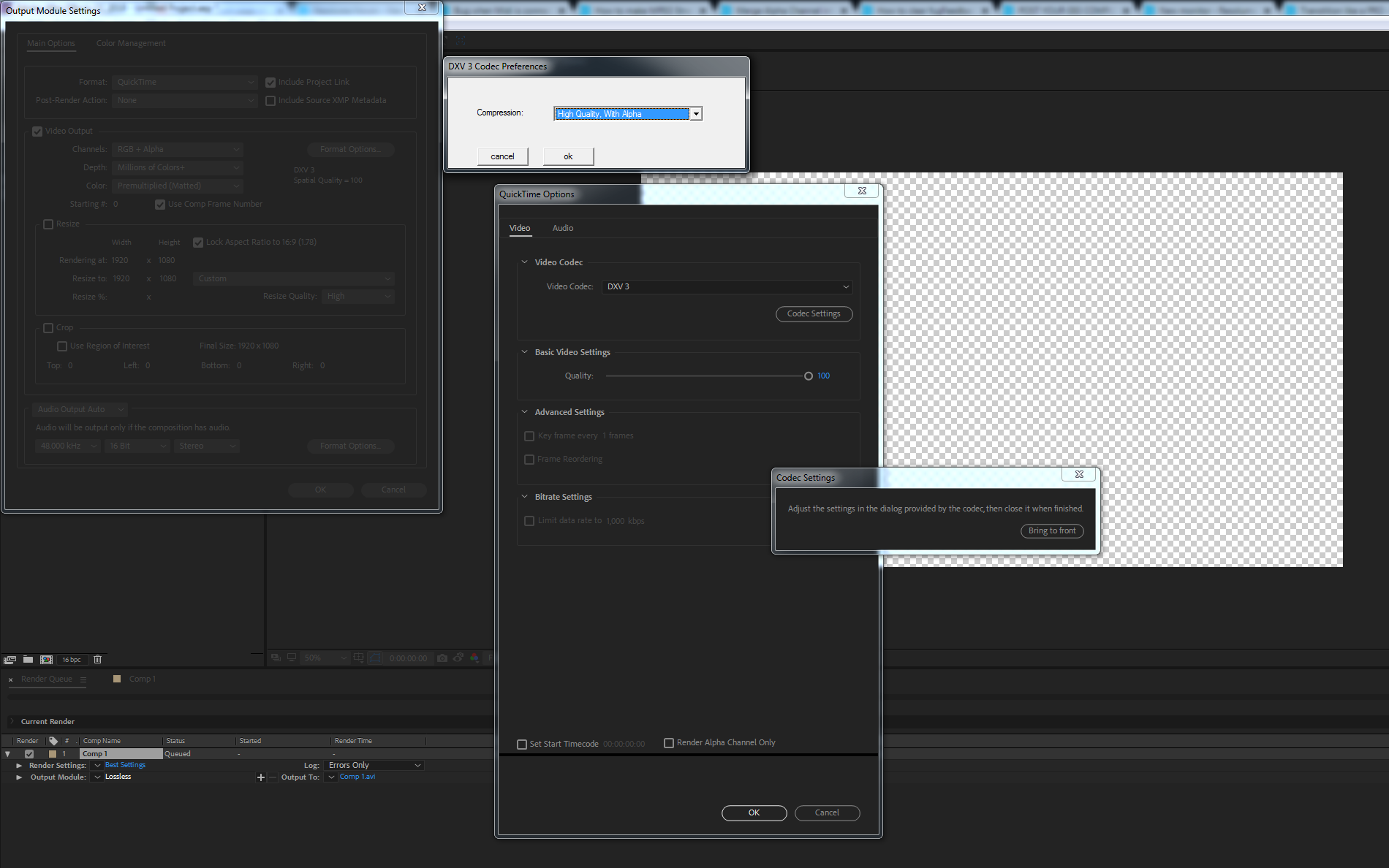This screenshot has height=868, width=1389.
Task: Enable Render Alpha Channel Only
Action: [668, 743]
